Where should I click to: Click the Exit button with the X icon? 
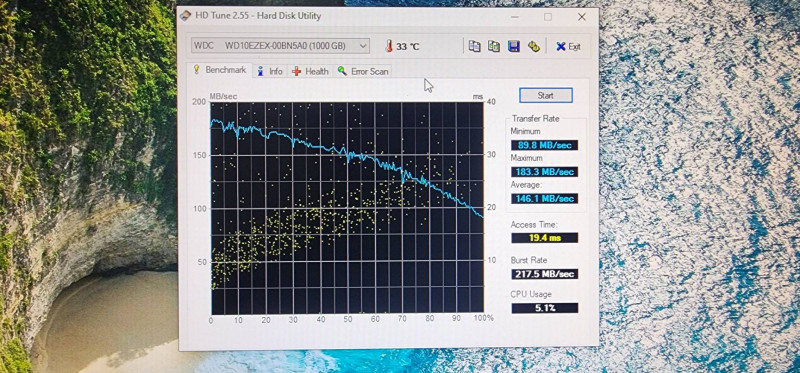point(568,46)
